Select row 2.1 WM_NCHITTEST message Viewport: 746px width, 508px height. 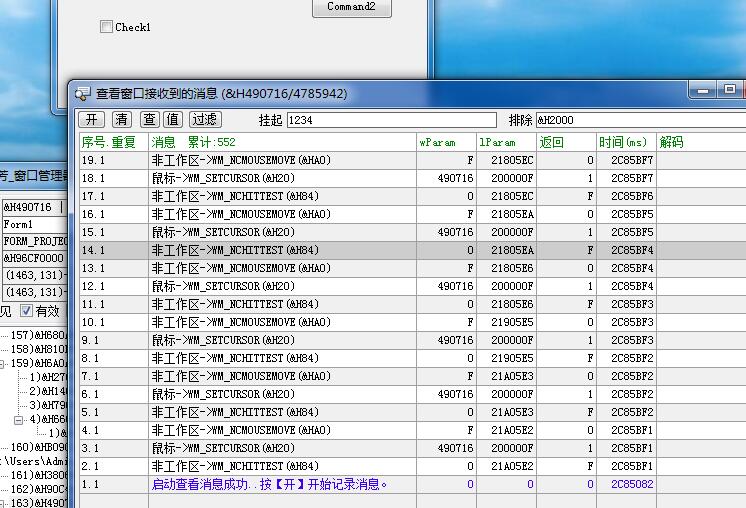[412, 467]
